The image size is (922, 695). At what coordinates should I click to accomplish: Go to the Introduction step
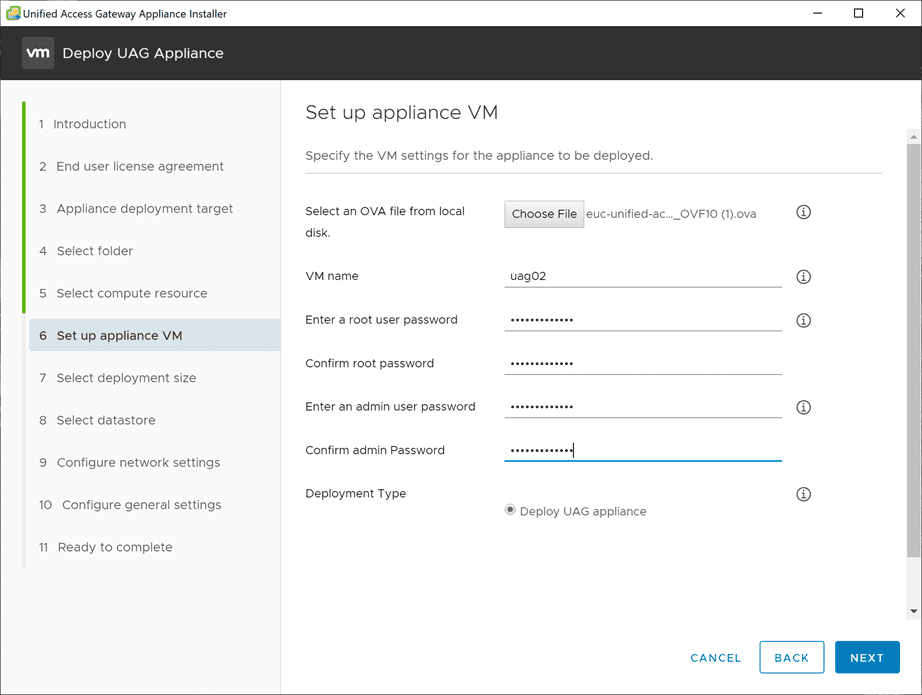[x=89, y=124]
